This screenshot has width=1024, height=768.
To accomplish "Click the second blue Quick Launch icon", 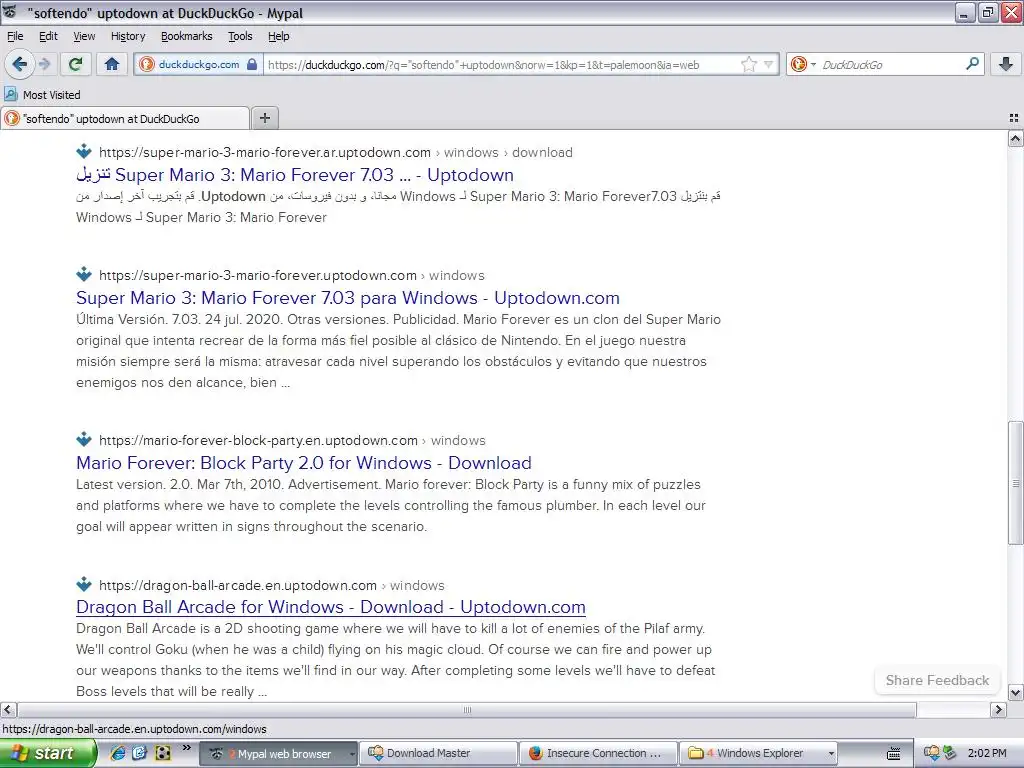I will 139,753.
